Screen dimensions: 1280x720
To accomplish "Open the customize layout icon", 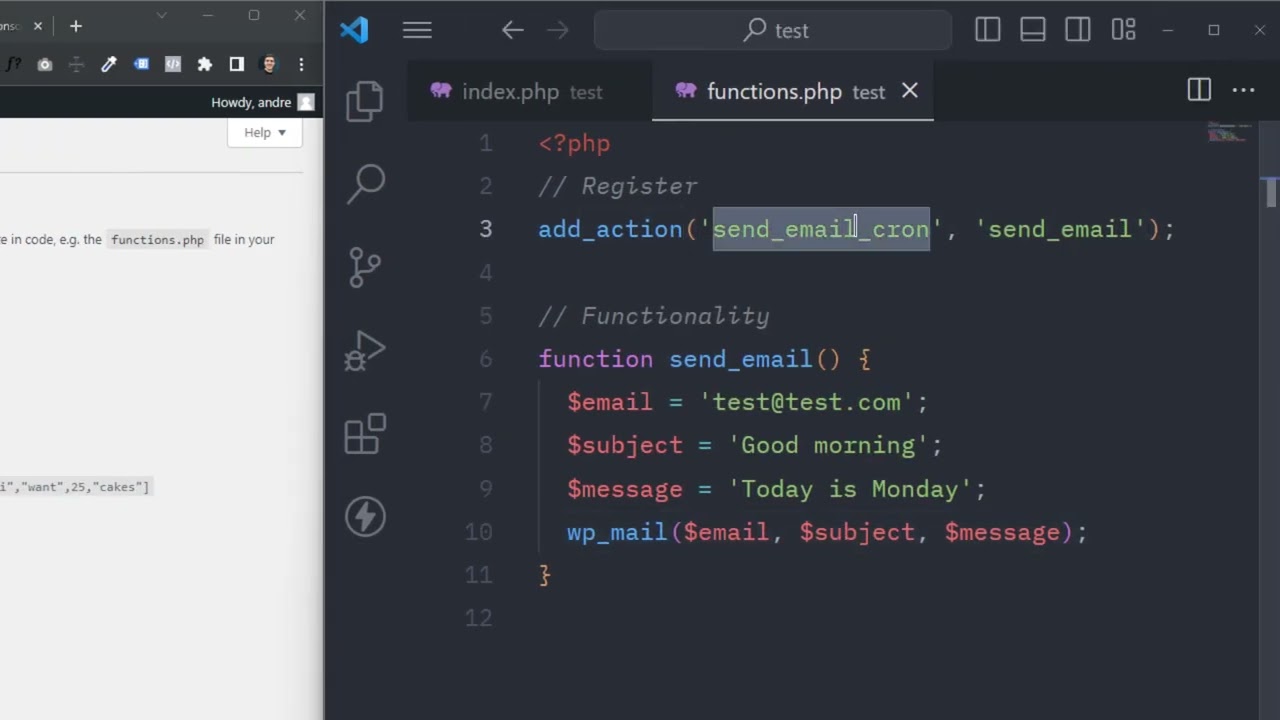I will coord(1123,30).
